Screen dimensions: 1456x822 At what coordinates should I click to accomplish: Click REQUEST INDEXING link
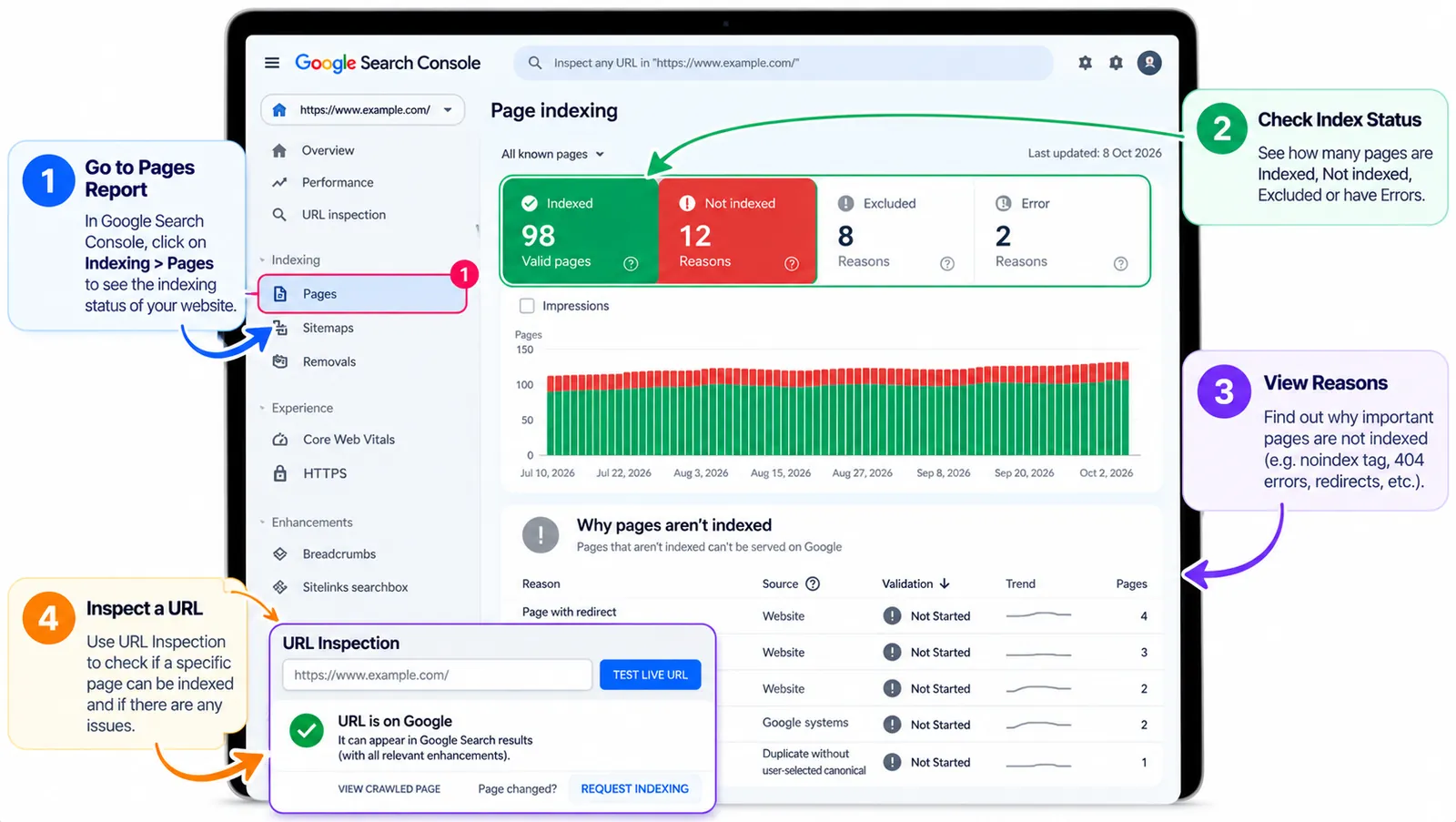[x=635, y=788]
